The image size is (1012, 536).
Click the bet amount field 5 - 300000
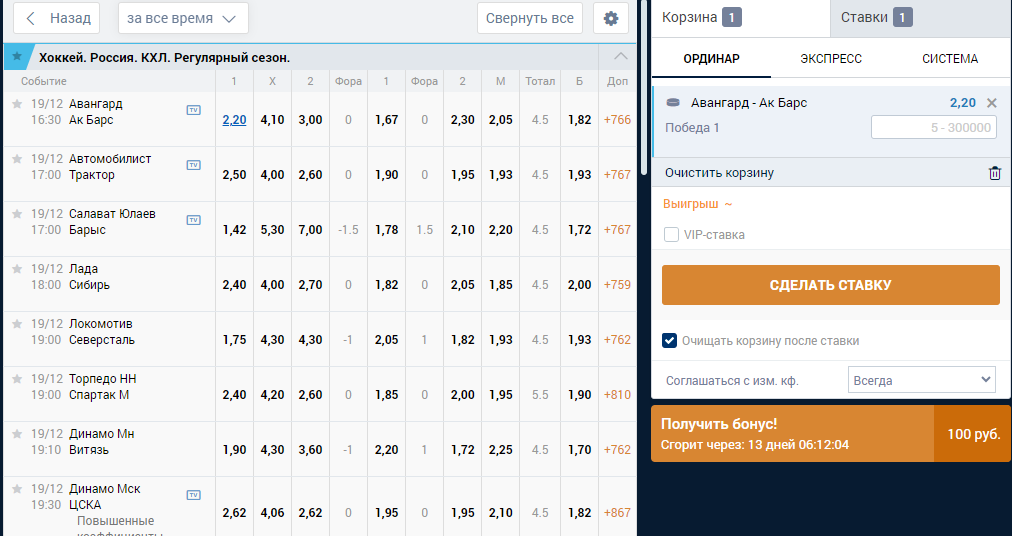point(933,127)
